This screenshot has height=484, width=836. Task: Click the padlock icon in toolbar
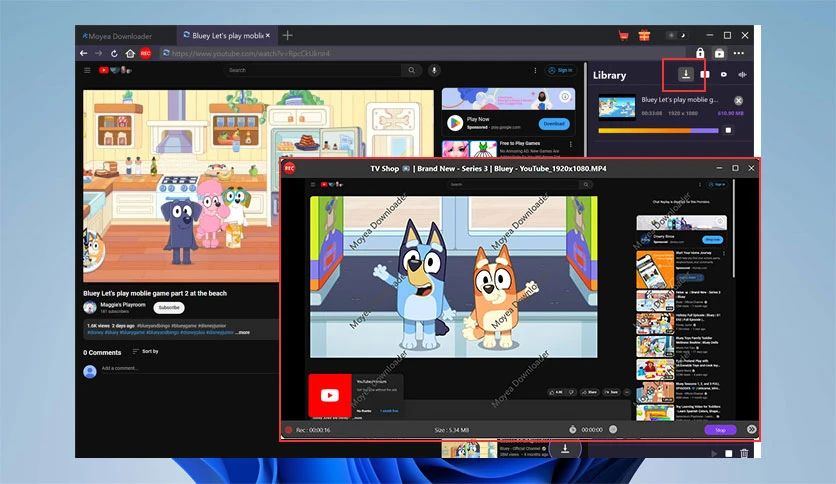700,53
